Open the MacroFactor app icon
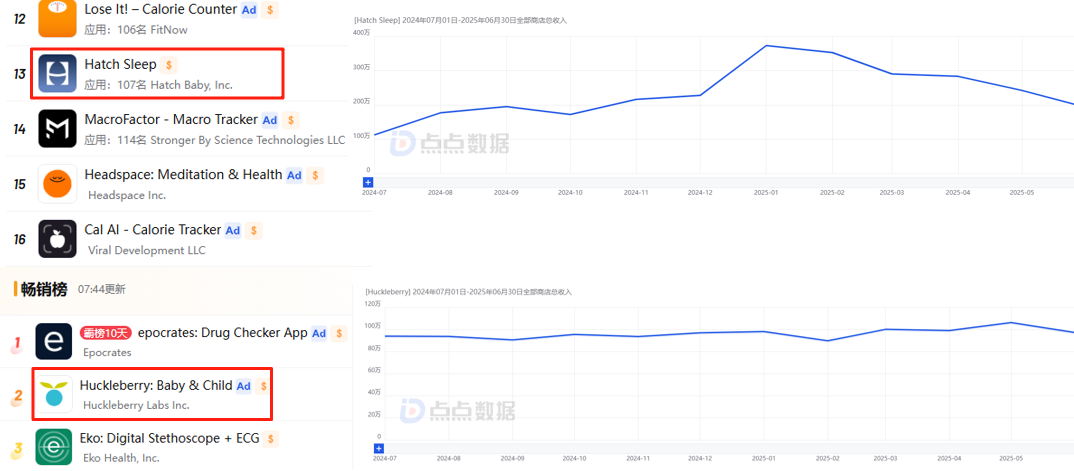The width and height of the screenshot is (1074, 471). tap(57, 129)
